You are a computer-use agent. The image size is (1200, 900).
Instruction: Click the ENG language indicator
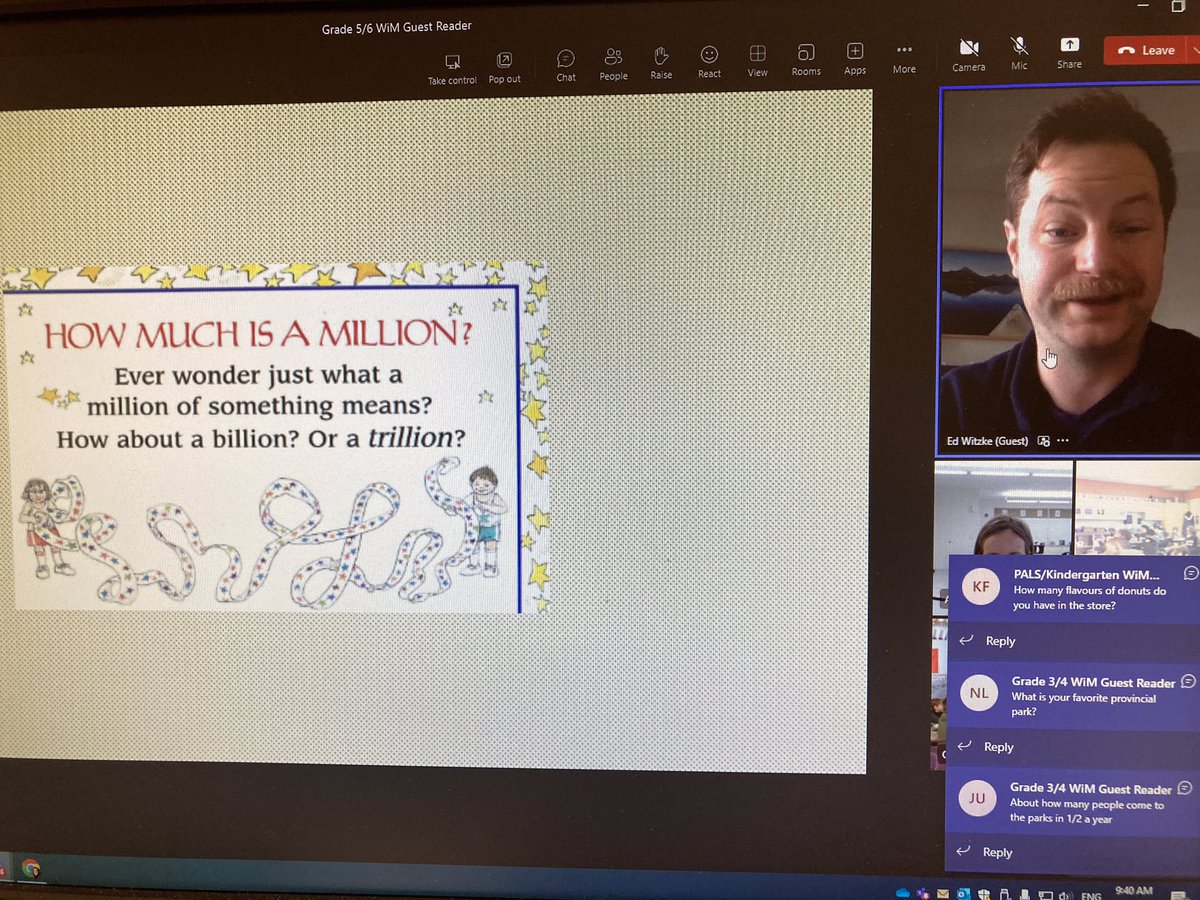[x=1091, y=895]
